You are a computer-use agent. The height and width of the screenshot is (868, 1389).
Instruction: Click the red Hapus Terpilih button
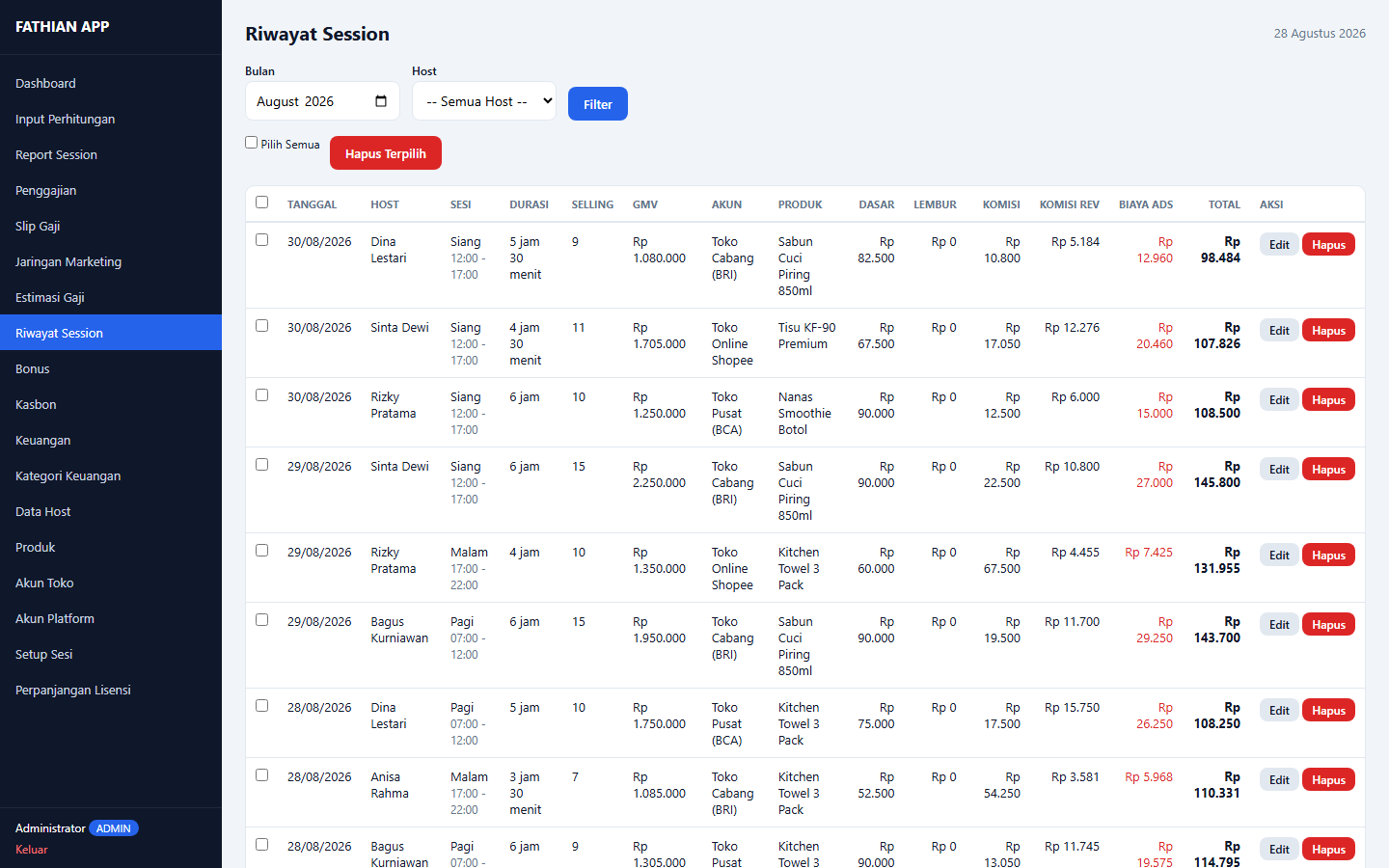386,153
